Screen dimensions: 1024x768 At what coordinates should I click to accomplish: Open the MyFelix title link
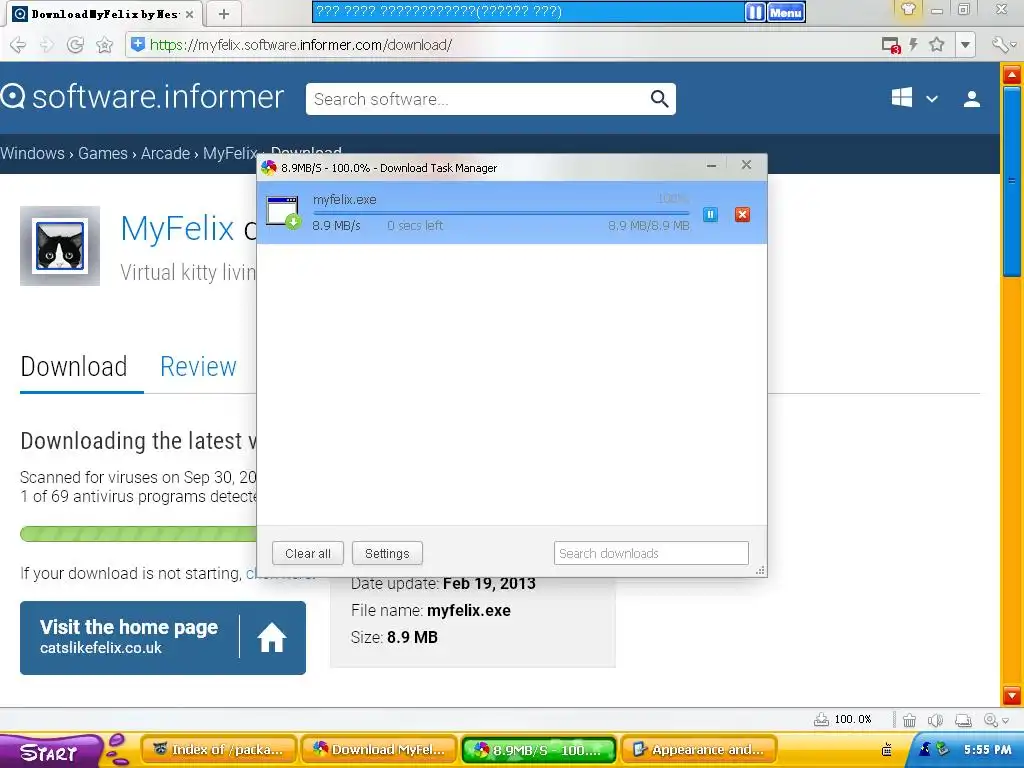click(177, 229)
